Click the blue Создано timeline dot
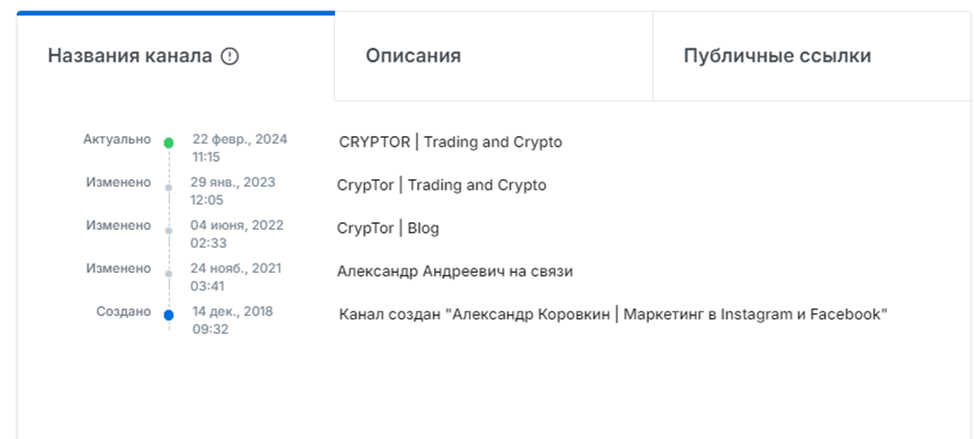 click(169, 316)
